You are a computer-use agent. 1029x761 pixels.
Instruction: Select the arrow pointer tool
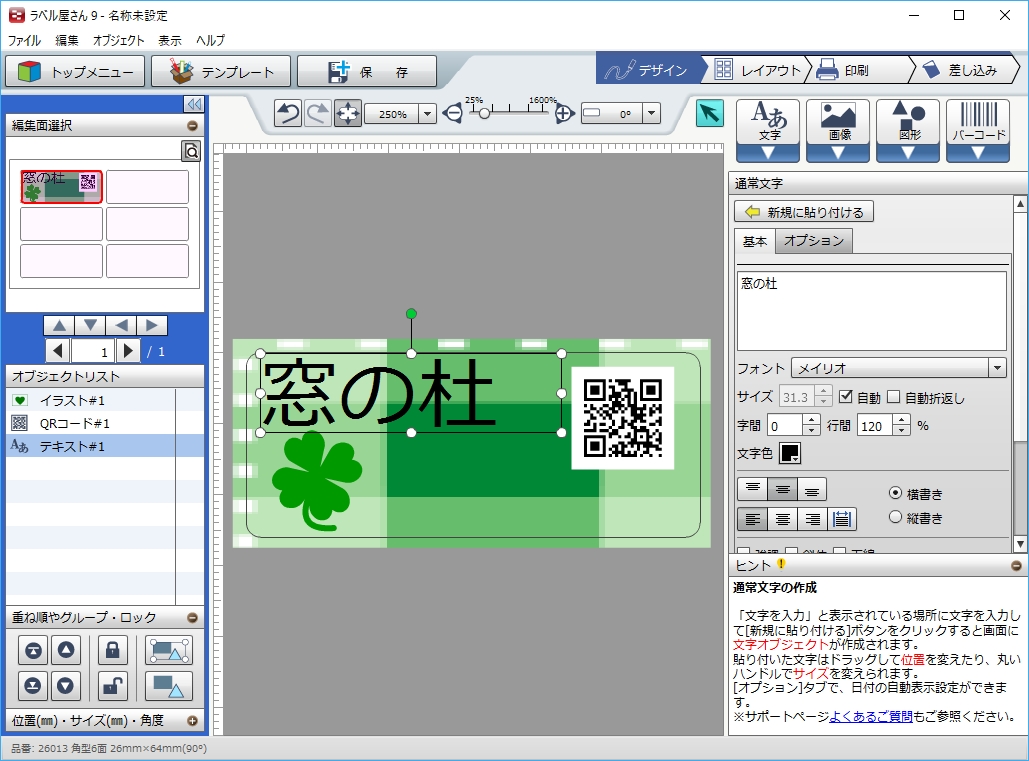click(x=709, y=113)
